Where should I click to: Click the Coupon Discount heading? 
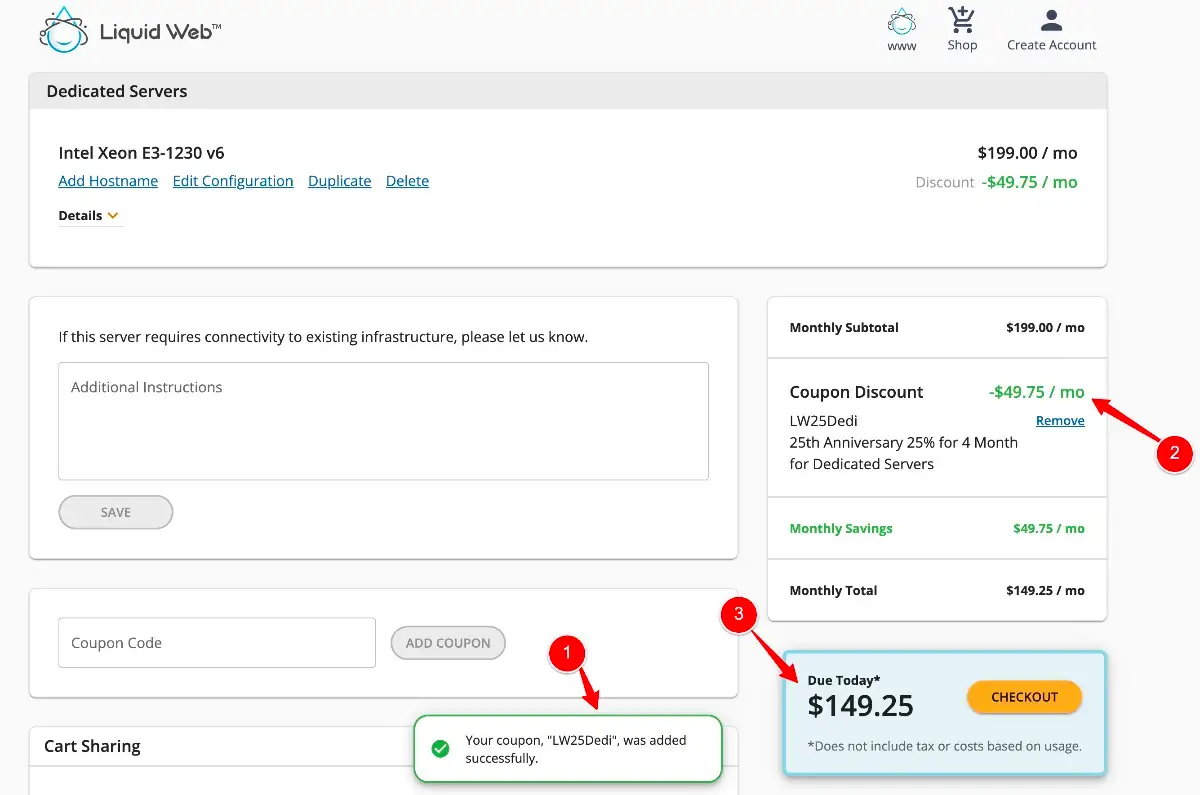pos(856,392)
